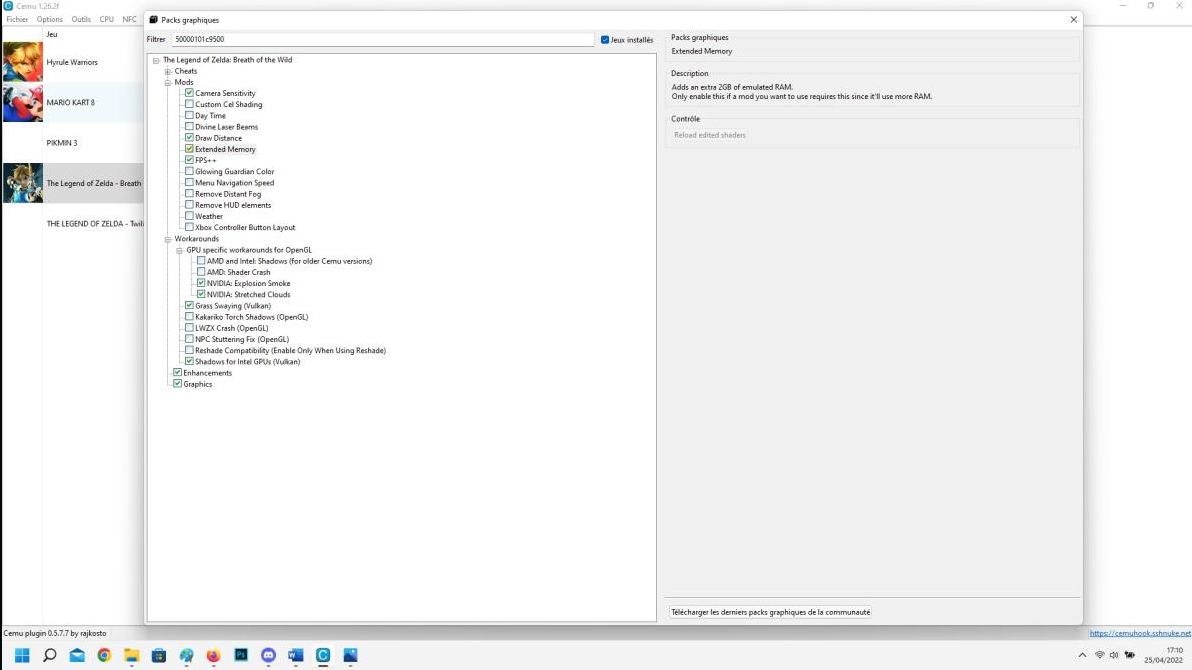The width and height of the screenshot is (1192, 670).
Task: Enable the Custom Cel Shading mod
Action: tap(189, 104)
